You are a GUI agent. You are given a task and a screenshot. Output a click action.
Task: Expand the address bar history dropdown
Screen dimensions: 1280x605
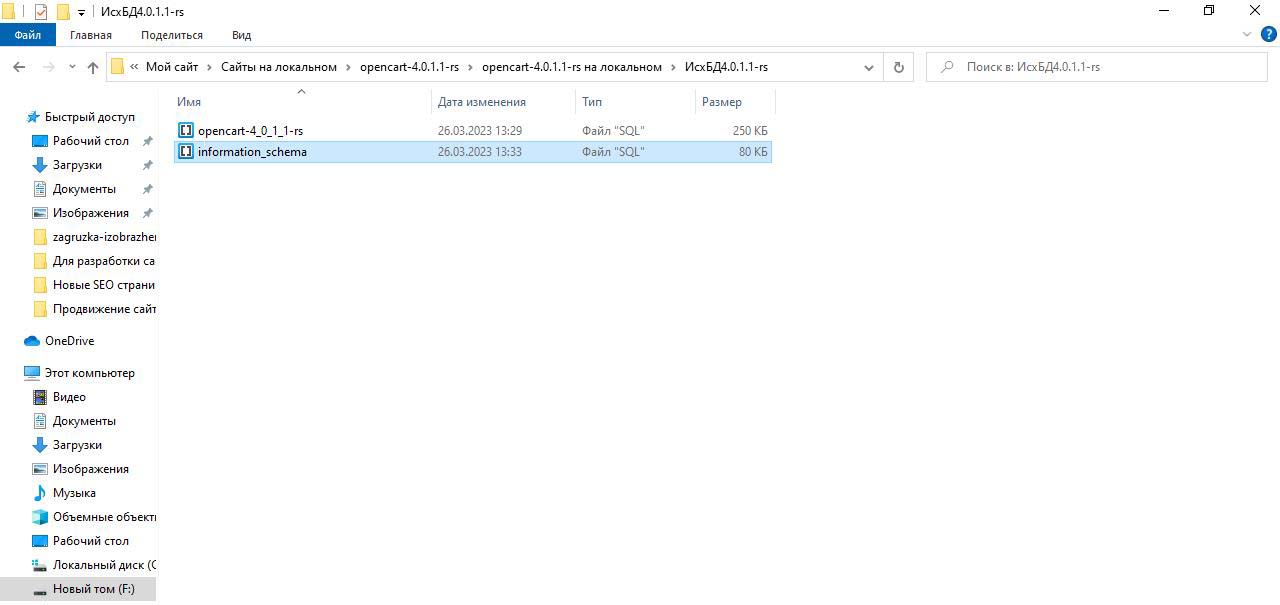tap(868, 67)
